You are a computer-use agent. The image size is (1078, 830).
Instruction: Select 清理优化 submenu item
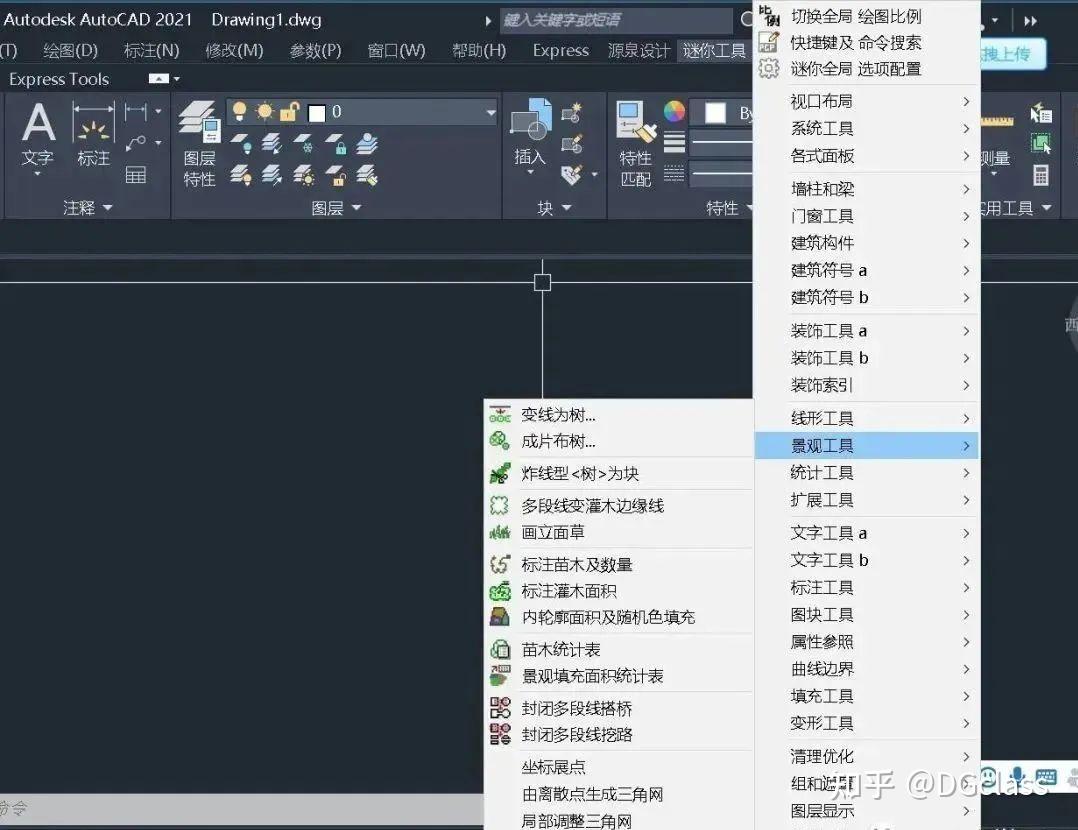pos(866,756)
